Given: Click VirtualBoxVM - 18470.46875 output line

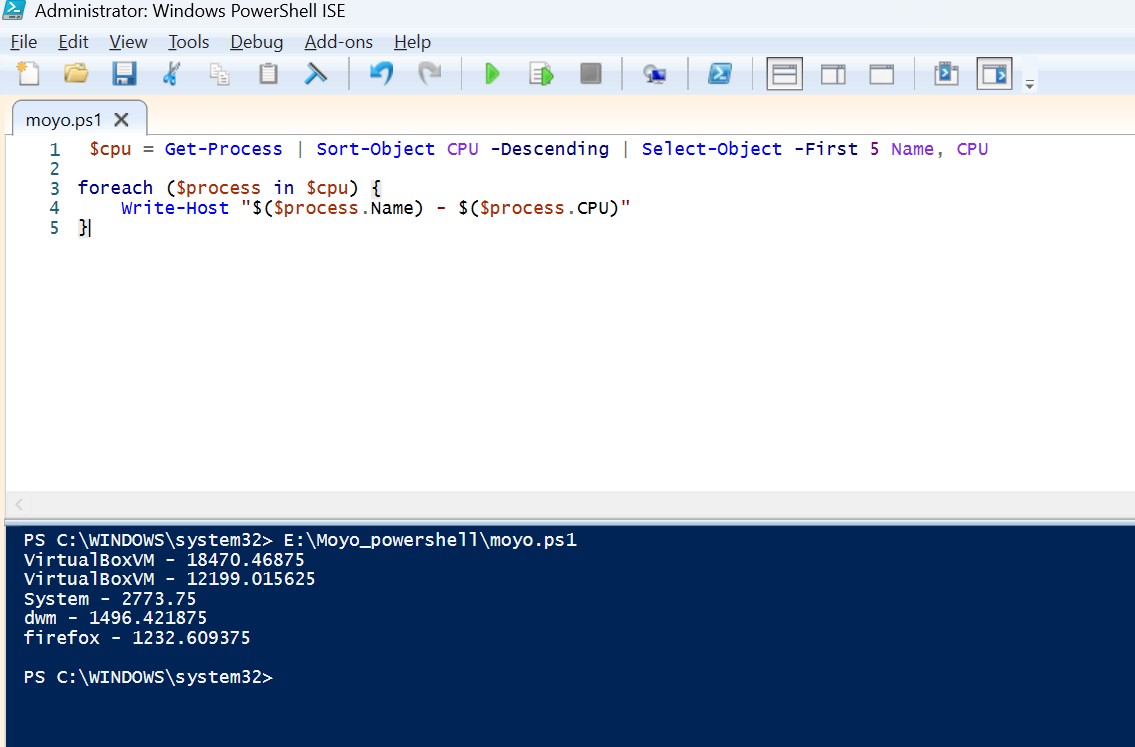Looking at the screenshot, I should 164,560.
